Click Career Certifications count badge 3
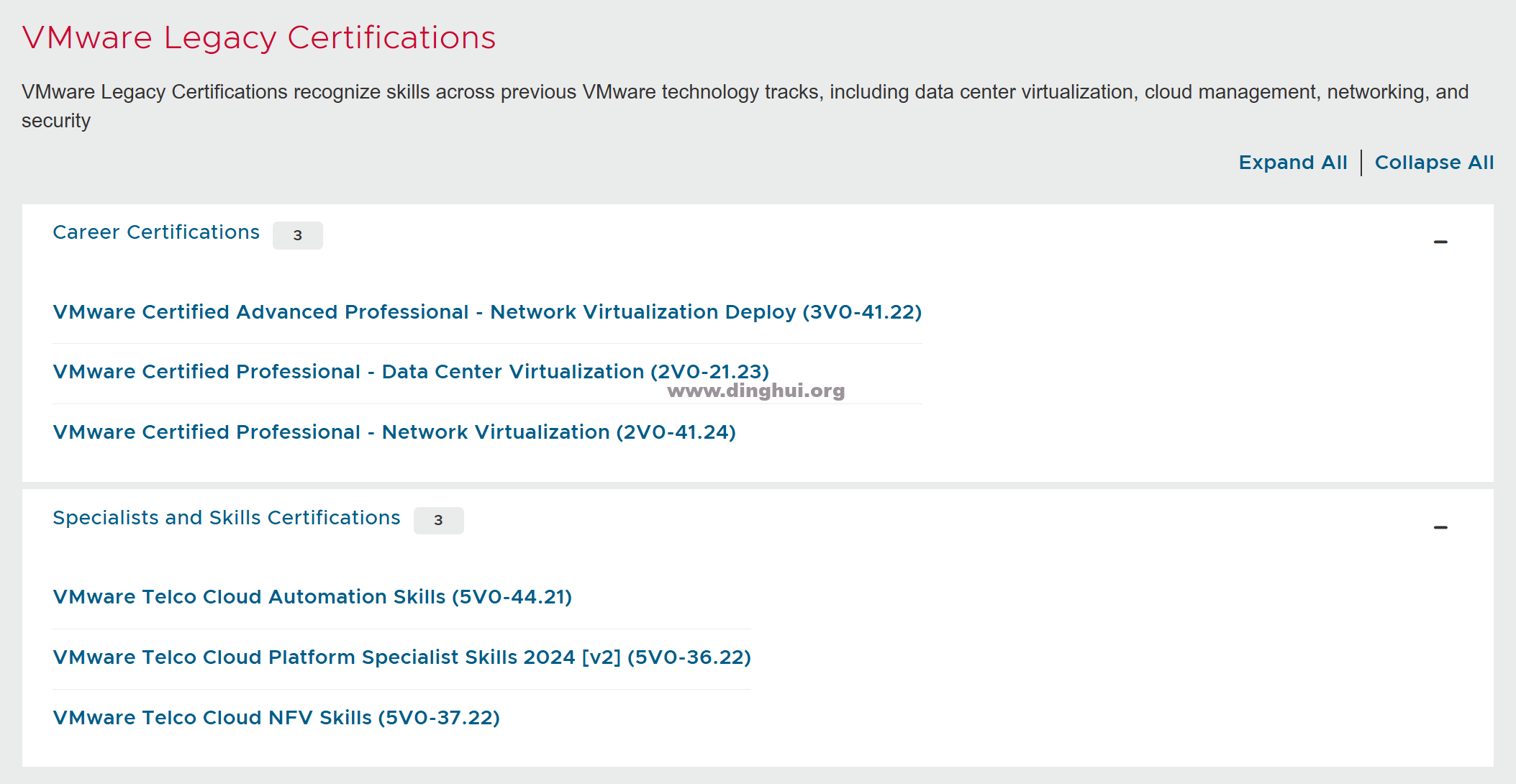This screenshot has width=1516, height=784. 297,235
